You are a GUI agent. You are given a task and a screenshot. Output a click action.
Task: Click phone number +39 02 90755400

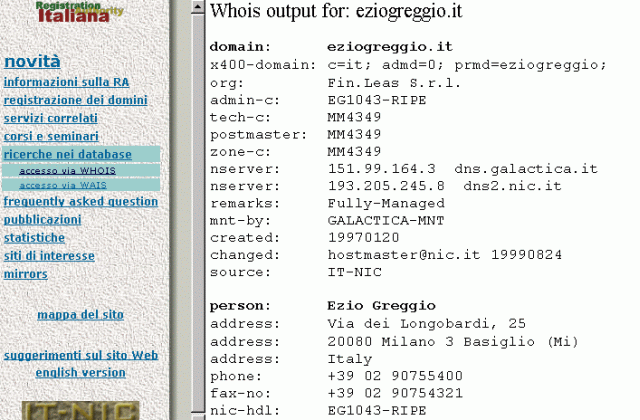(x=395, y=376)
